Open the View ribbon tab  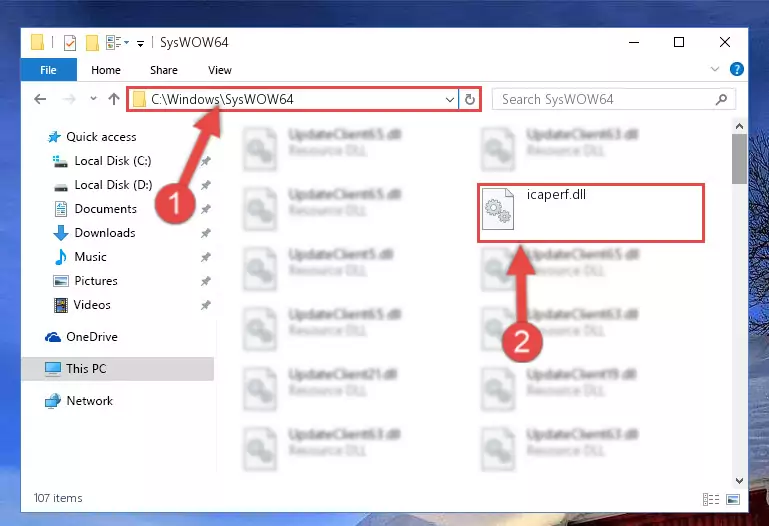(x=219, y=70)
